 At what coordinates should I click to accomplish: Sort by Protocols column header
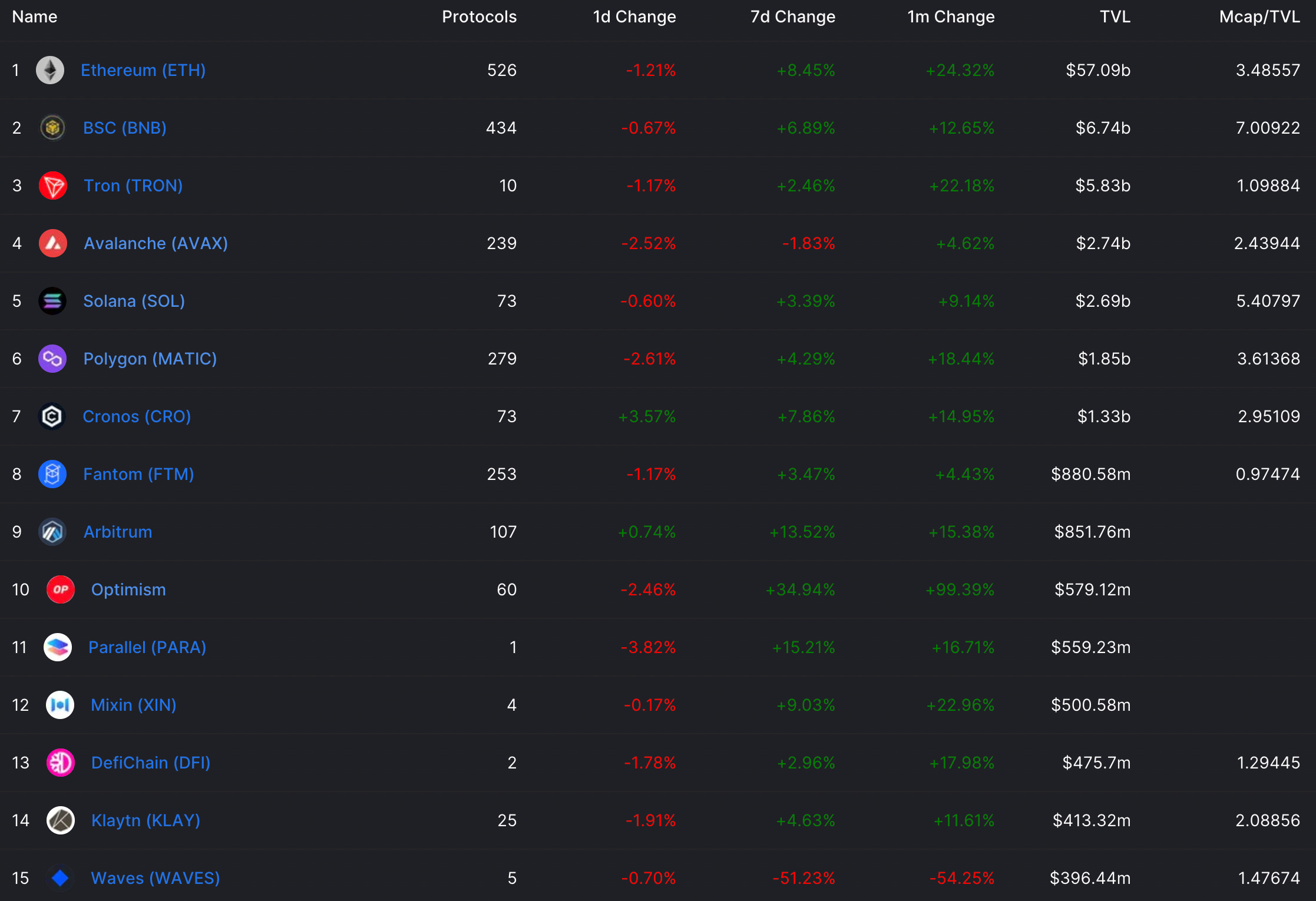click(x=479, y=16)
